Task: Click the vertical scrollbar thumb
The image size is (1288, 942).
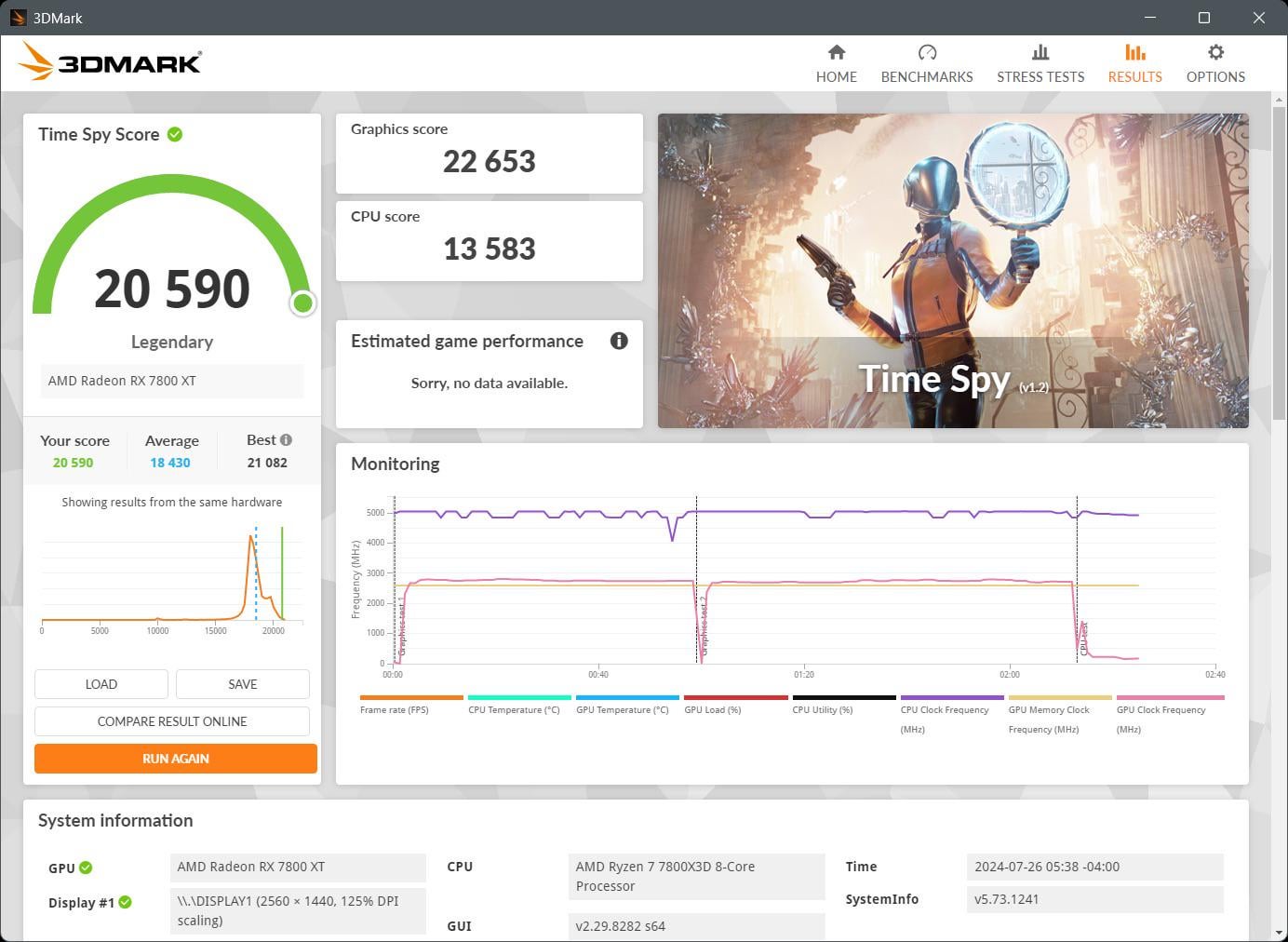Action: [x=1280, y=263]
